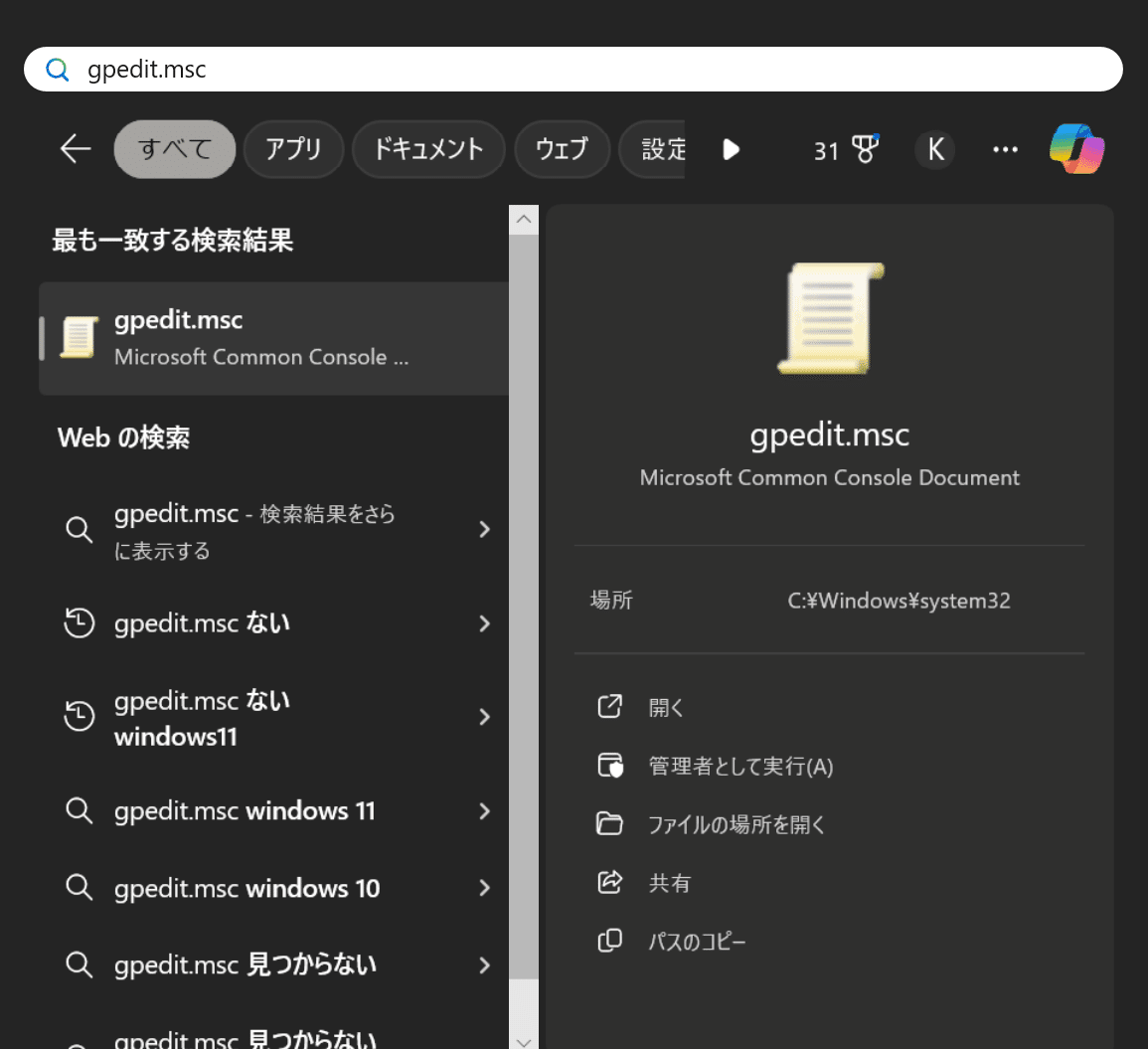Screen dimensions: 1148x1049
Task: Expand chevron for gpedit.msc windows 10
Action: (484, 888)
